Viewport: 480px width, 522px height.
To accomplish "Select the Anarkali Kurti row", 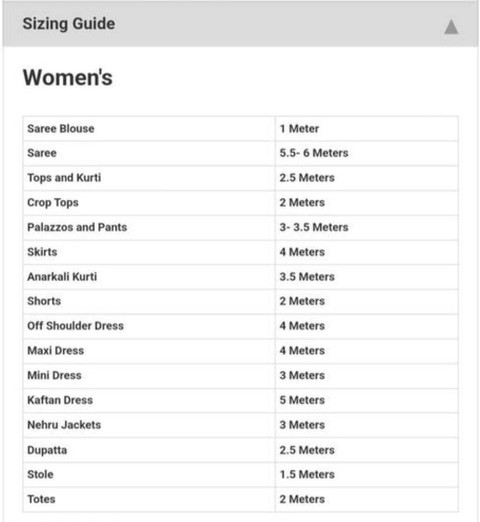I will click(240, 277).
